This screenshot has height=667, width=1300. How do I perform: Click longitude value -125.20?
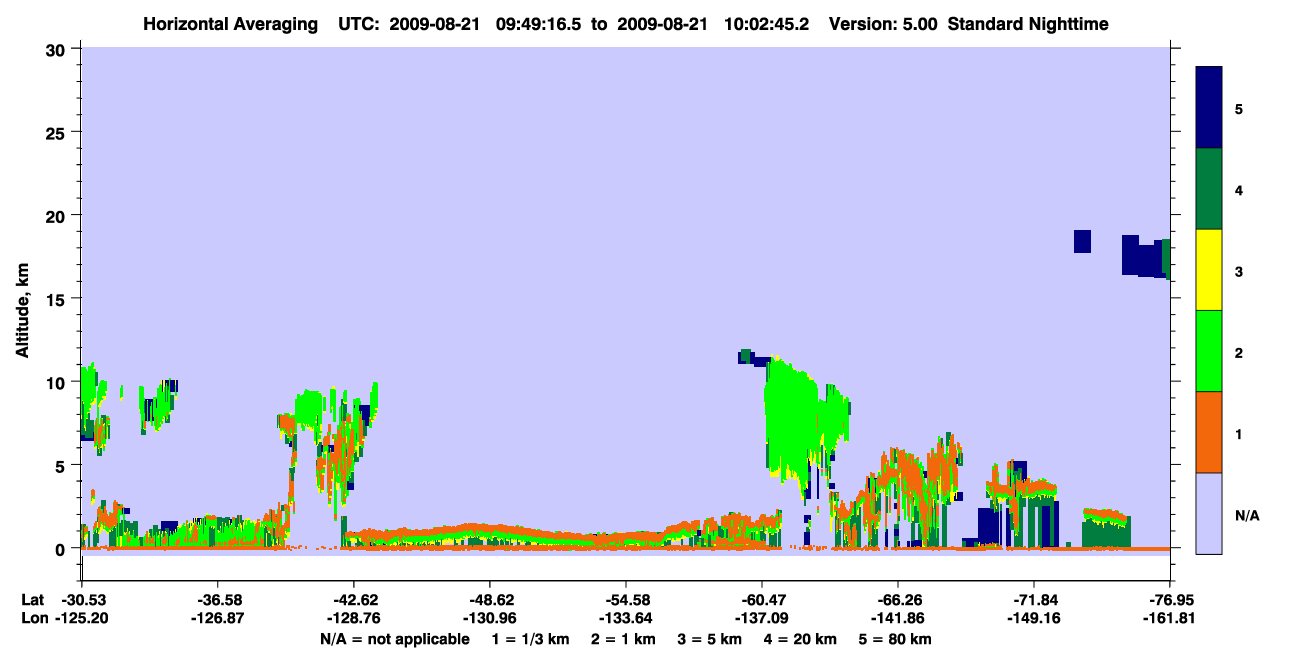(x=82, y=619)
